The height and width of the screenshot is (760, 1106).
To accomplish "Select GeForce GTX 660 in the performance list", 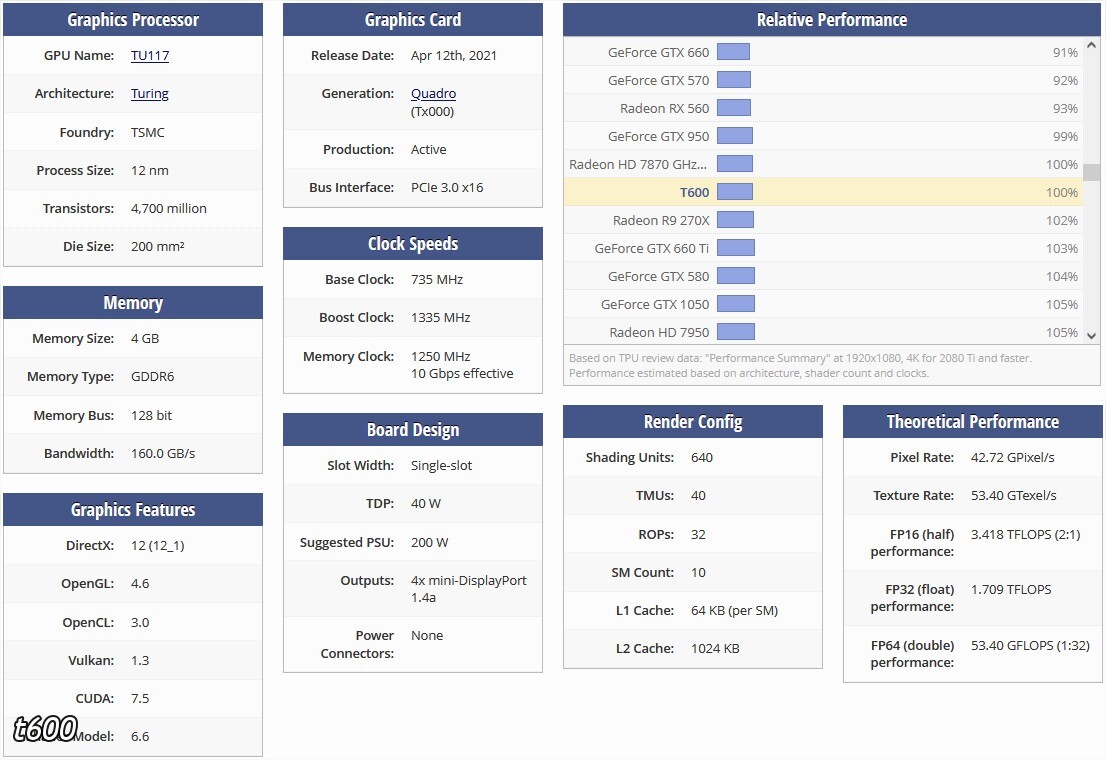I will (658, 53).
